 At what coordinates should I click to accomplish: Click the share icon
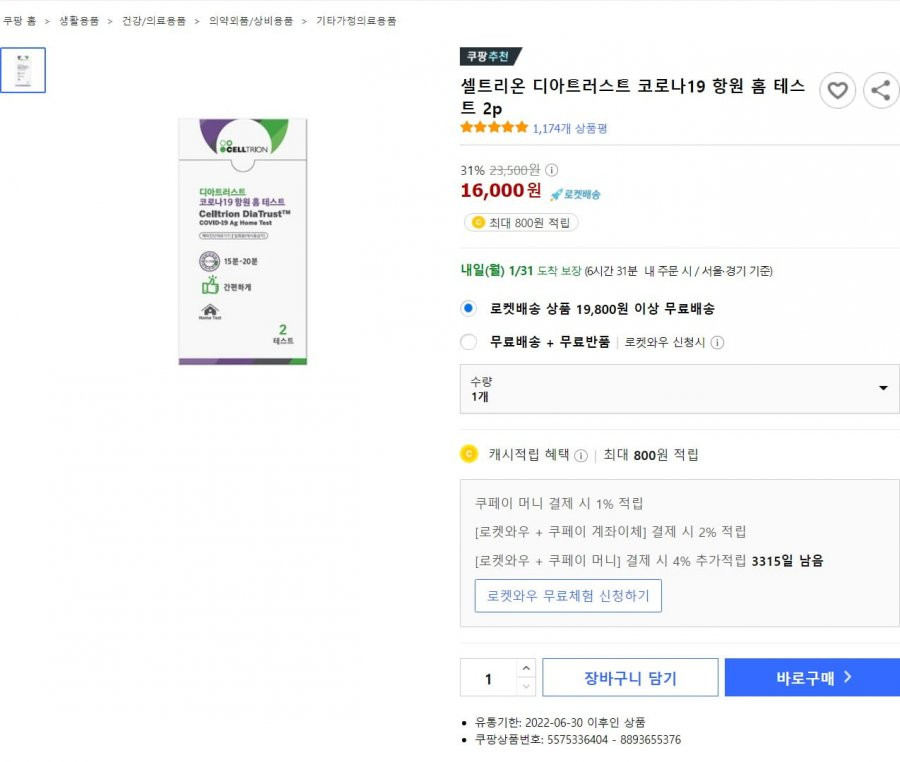pos(881,90)
